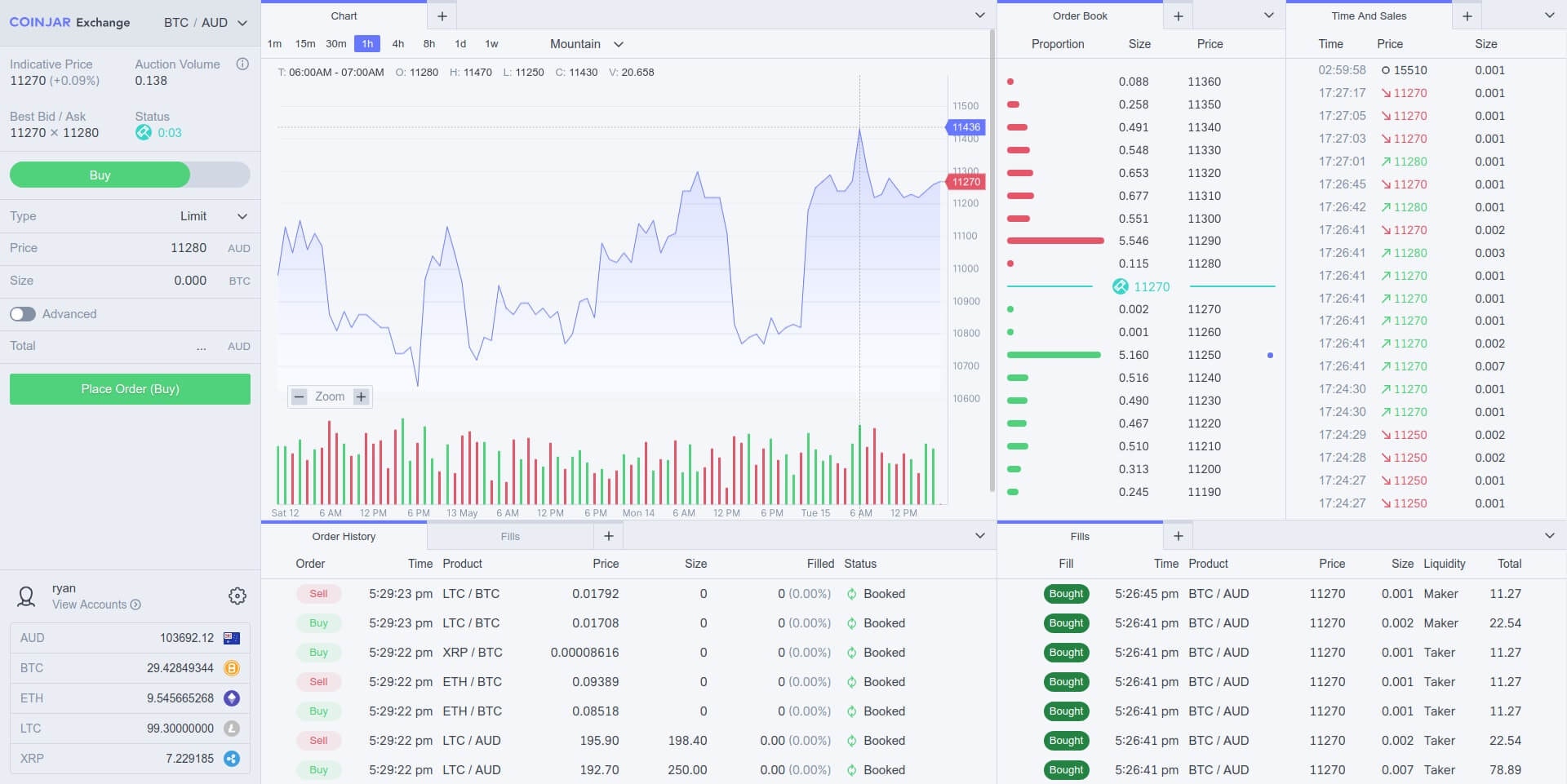Expand right Fills panel options chevron
The image size is (1567, 784).
point(1549,536)
